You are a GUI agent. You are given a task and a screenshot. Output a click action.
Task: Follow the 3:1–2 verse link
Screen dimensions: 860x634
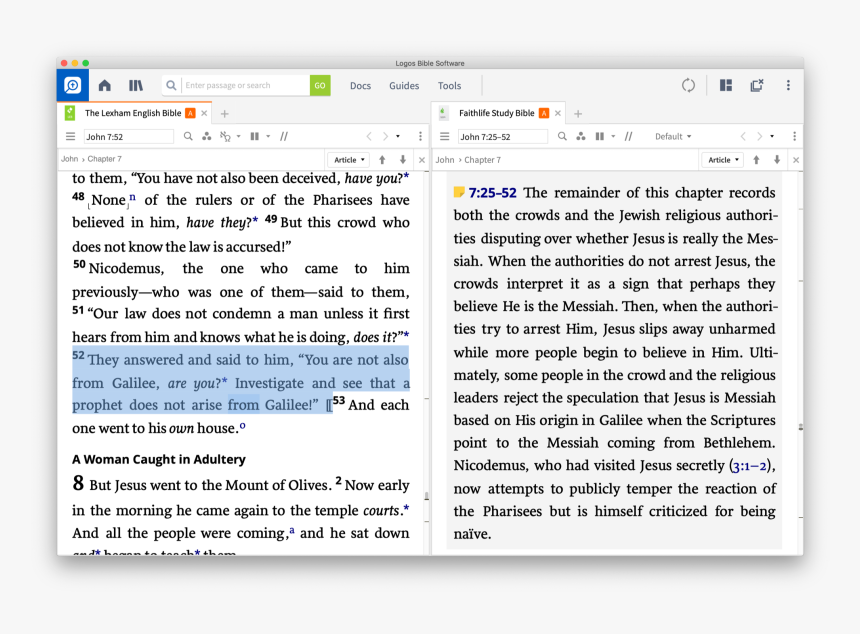coord(750,466)
